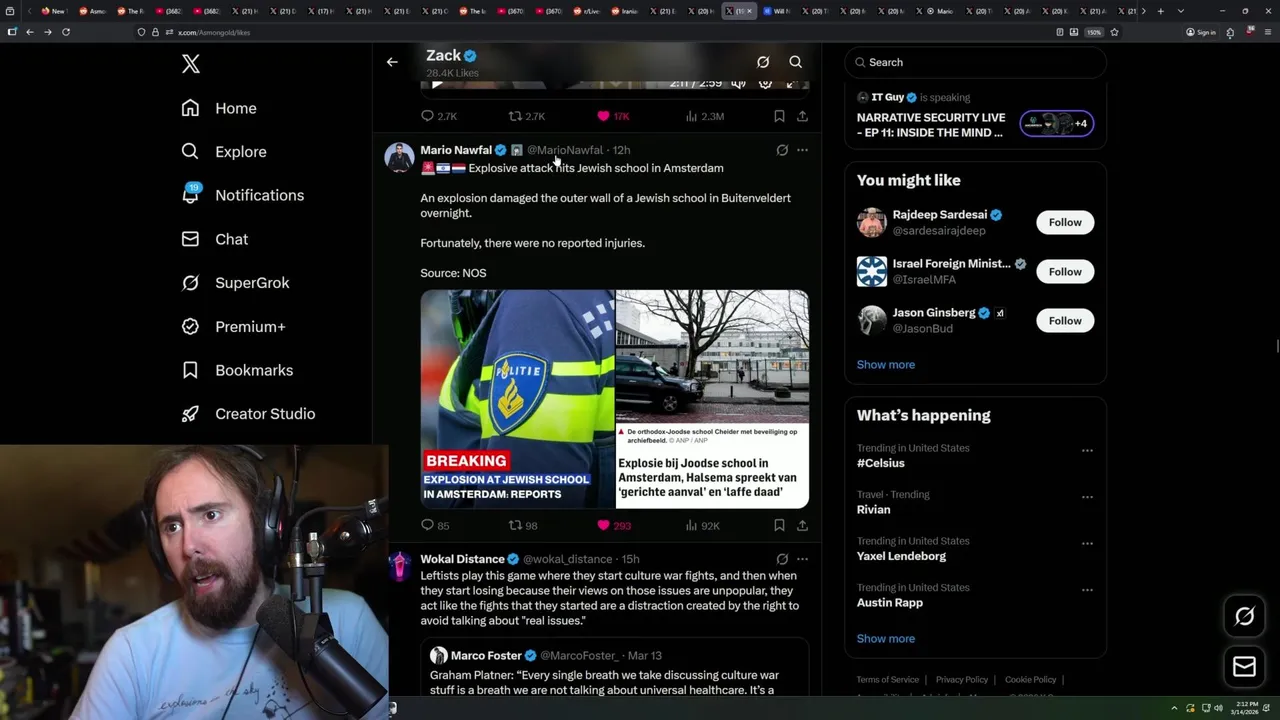Bookmark this page with the star icon
This screenshot has width=1280, height=720.
tap(1114, 32)
